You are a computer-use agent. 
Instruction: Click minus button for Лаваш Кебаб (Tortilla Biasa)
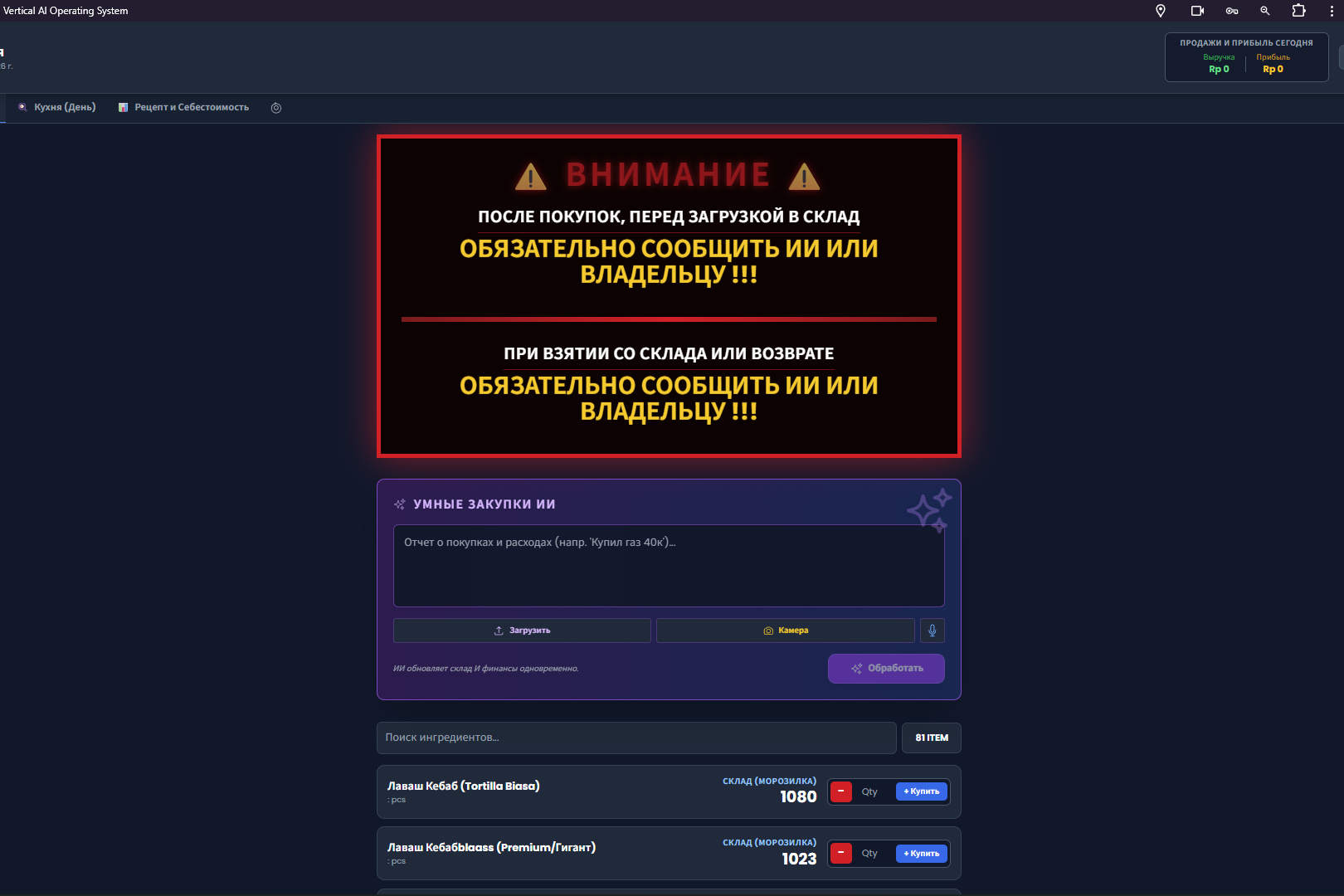[x=841, y=791]
